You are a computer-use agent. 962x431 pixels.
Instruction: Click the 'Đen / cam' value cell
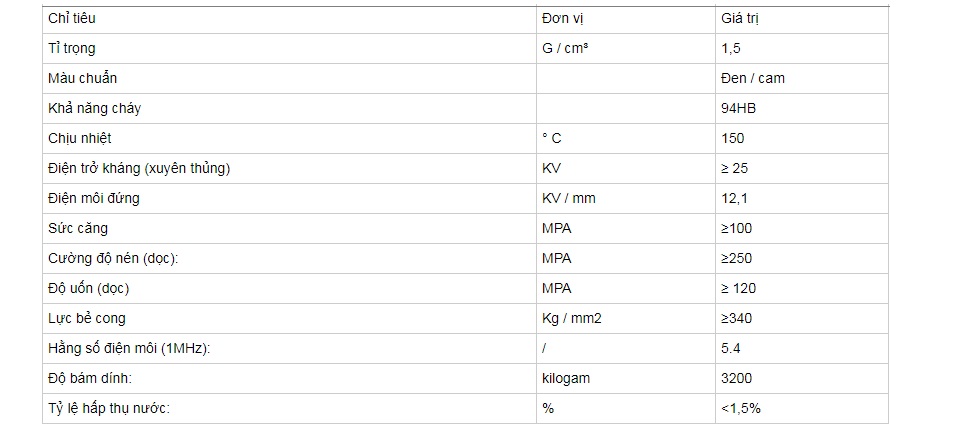pyautogui.click(x=752, y=78)
